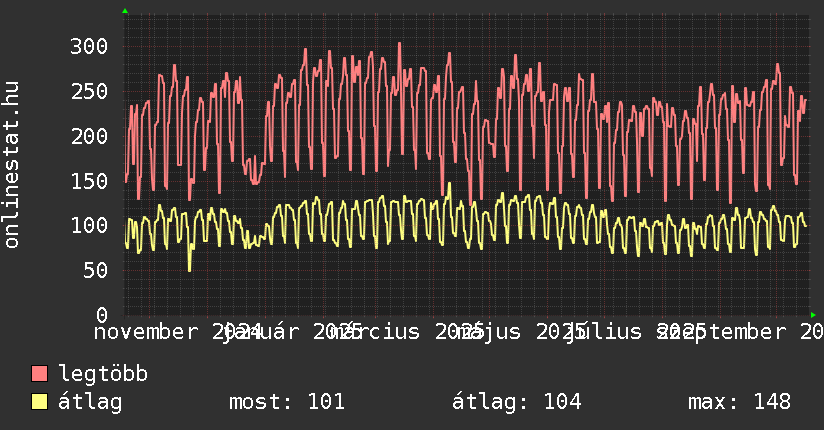The image size is (824, 430).
Task: Click the 'november' x-axis label
Action: 150,332
